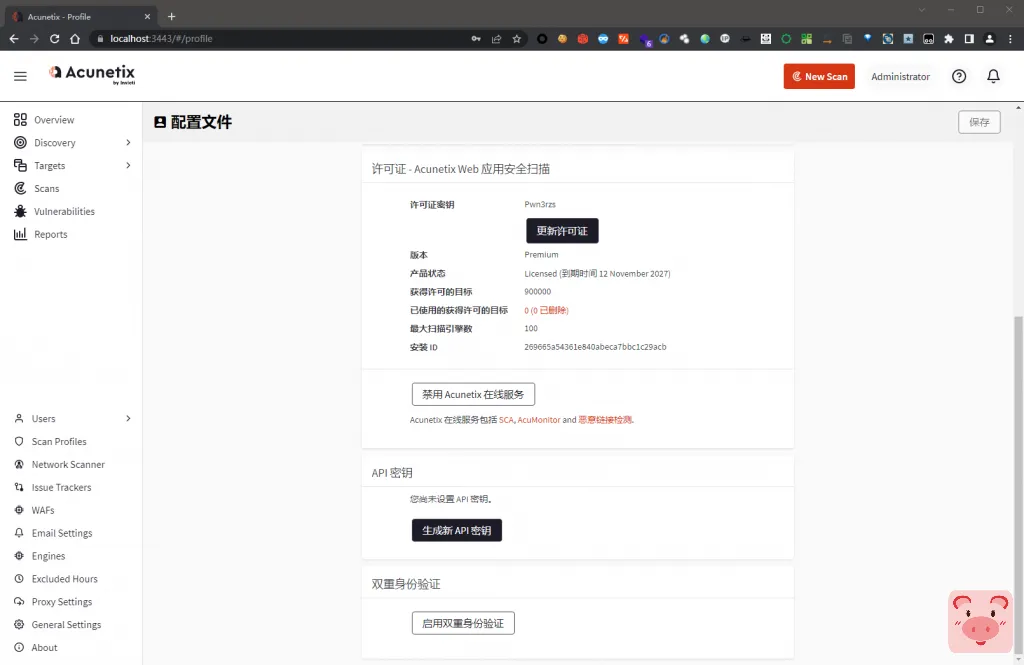The image size is (1024, 665).
Task: Click the Overview grid icon
Action: point(20,120)
